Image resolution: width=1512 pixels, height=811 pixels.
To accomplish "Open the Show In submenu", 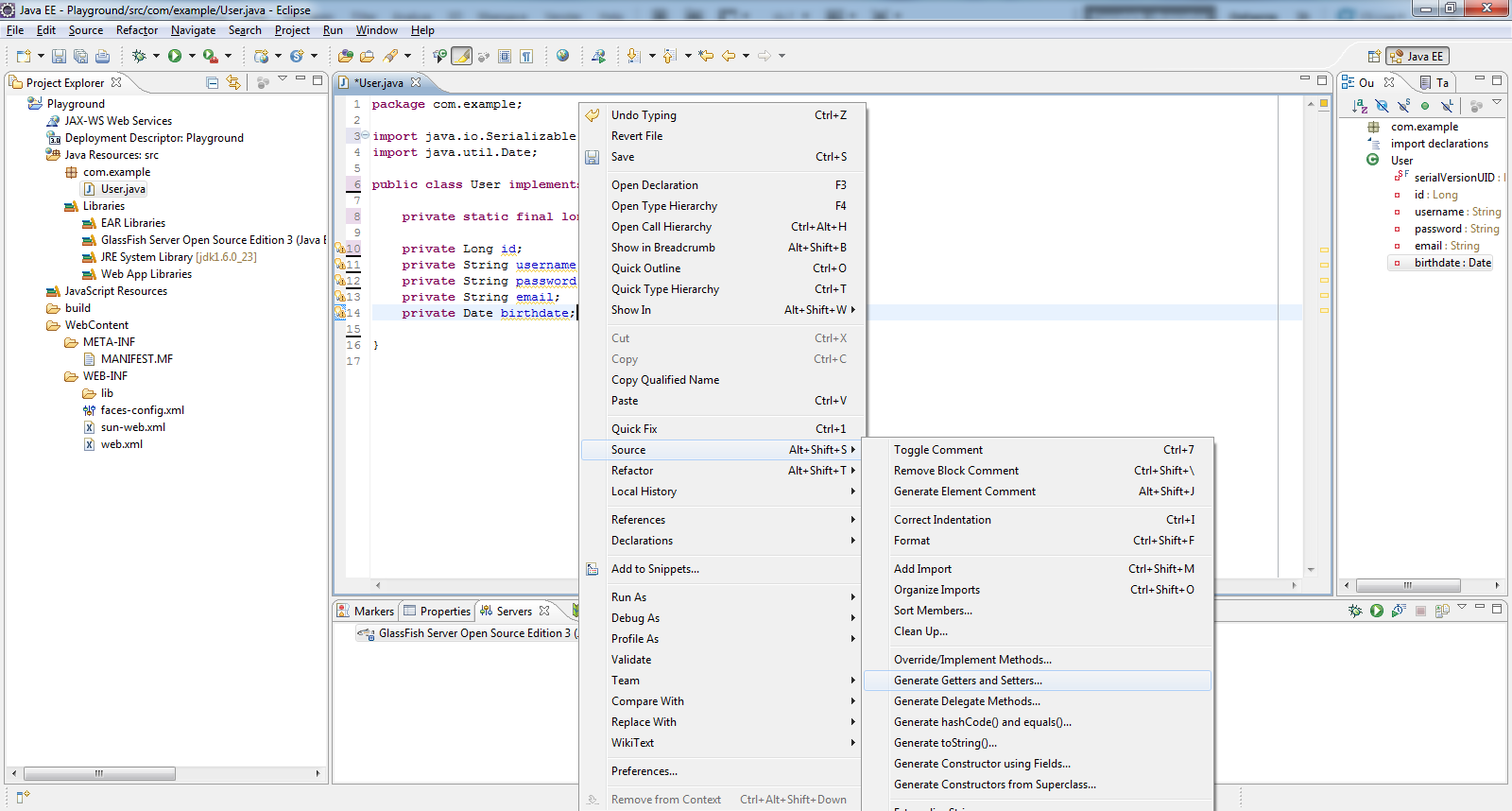I will click(723, 310).
